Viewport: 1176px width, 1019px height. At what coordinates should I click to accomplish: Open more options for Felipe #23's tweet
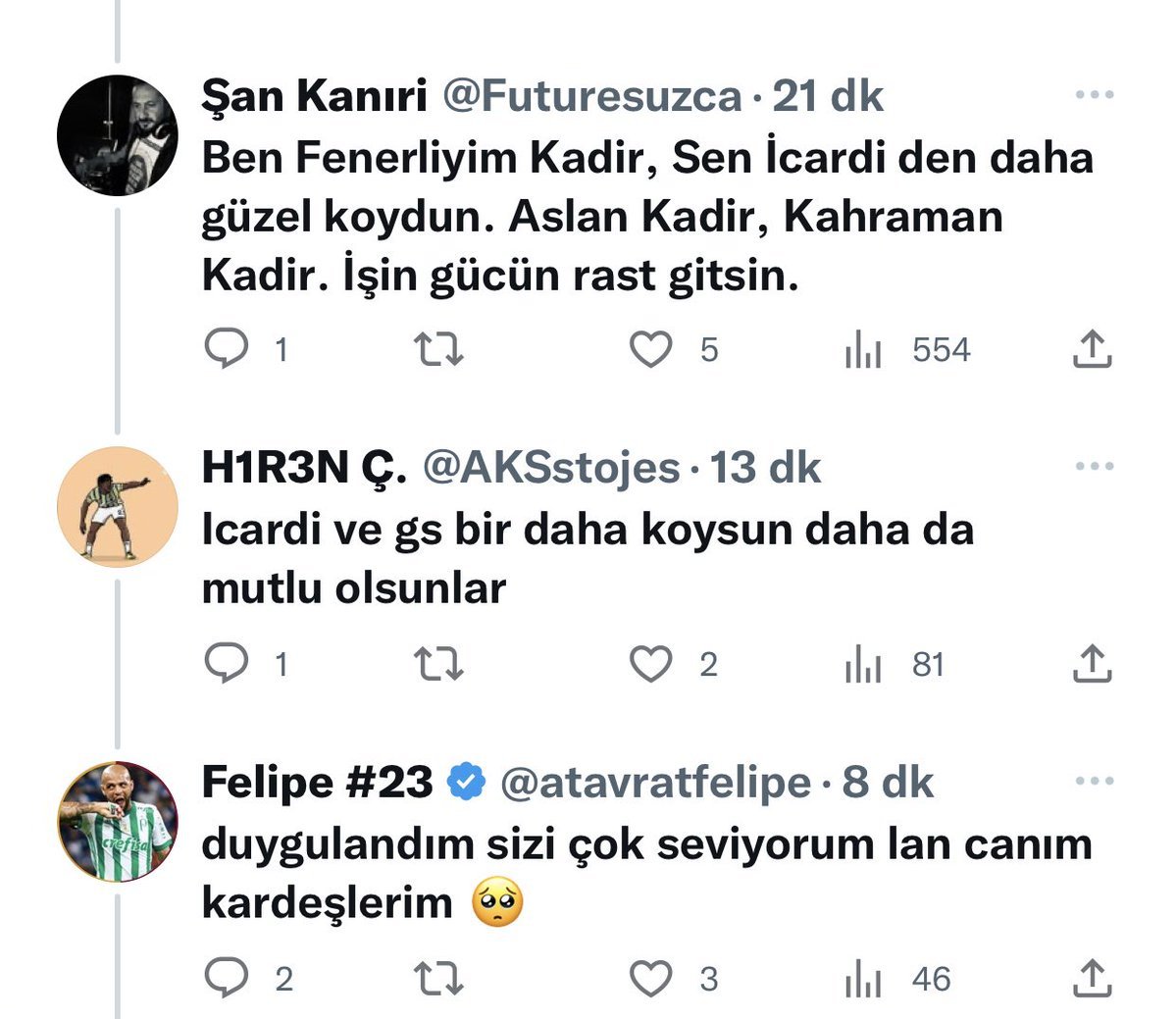1095,782
